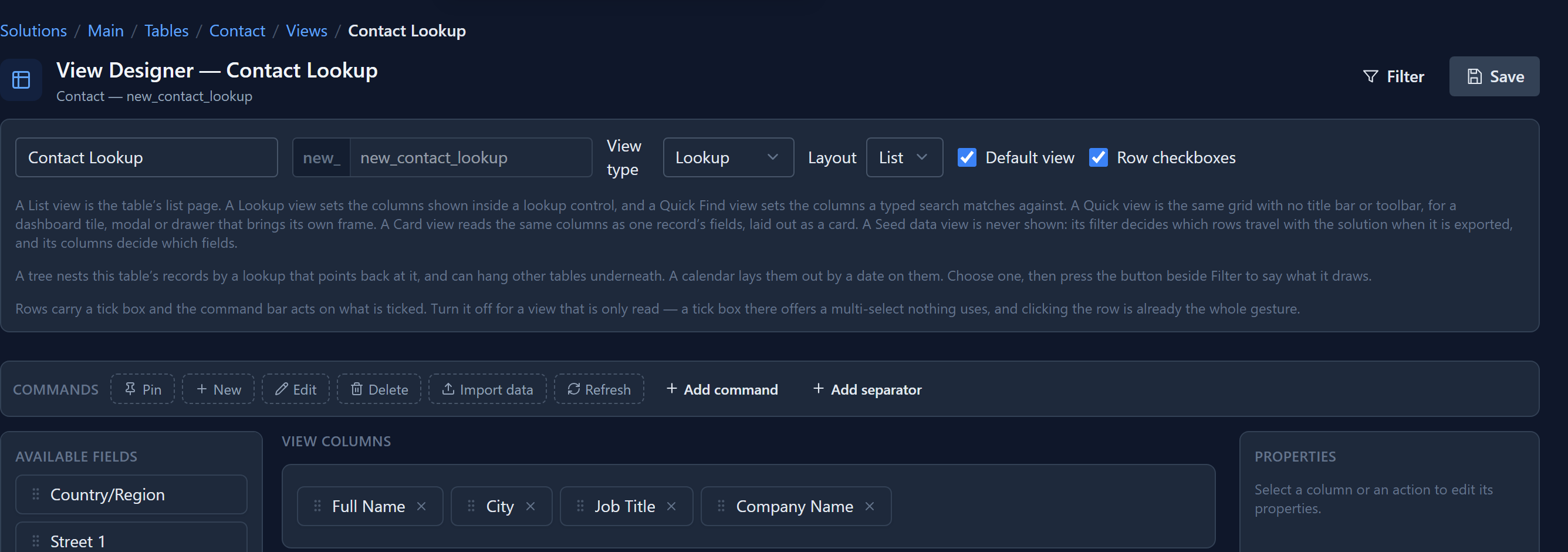Click the drag handle for Street 1 field
The image size is (1568, 552).
(x=36, y=541)
